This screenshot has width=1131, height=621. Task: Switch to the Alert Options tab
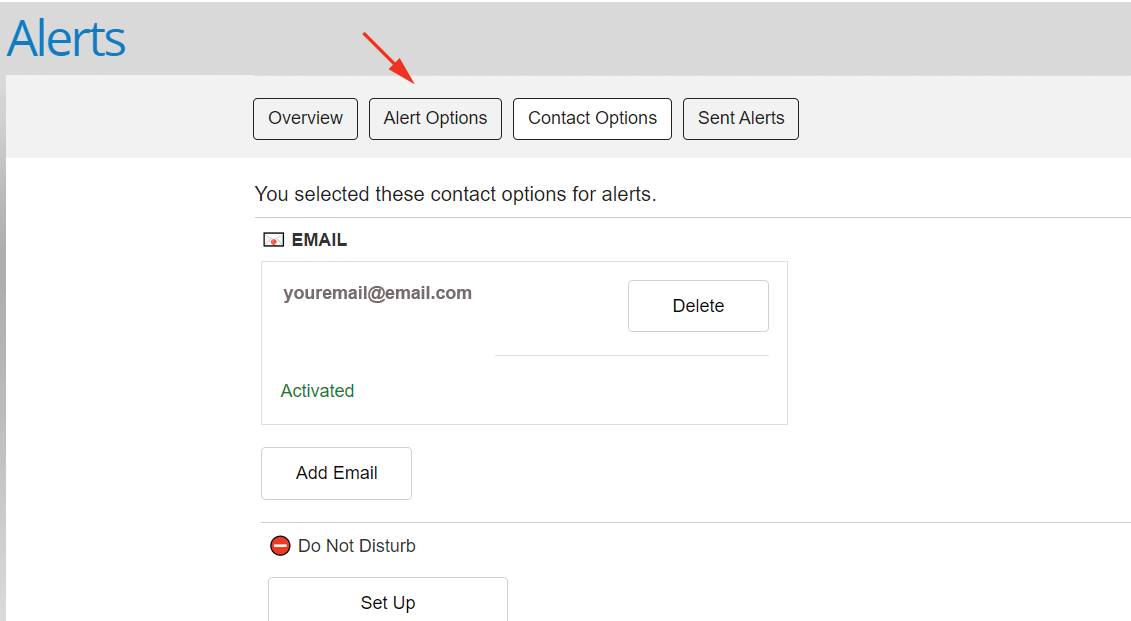coord(435,119)
